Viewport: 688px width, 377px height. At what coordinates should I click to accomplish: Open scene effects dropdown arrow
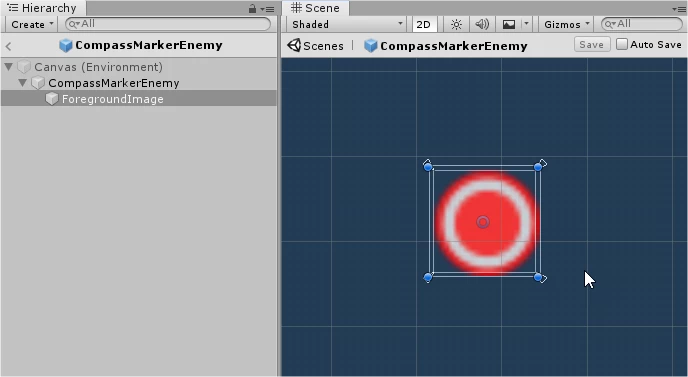[x=527, y=25]
